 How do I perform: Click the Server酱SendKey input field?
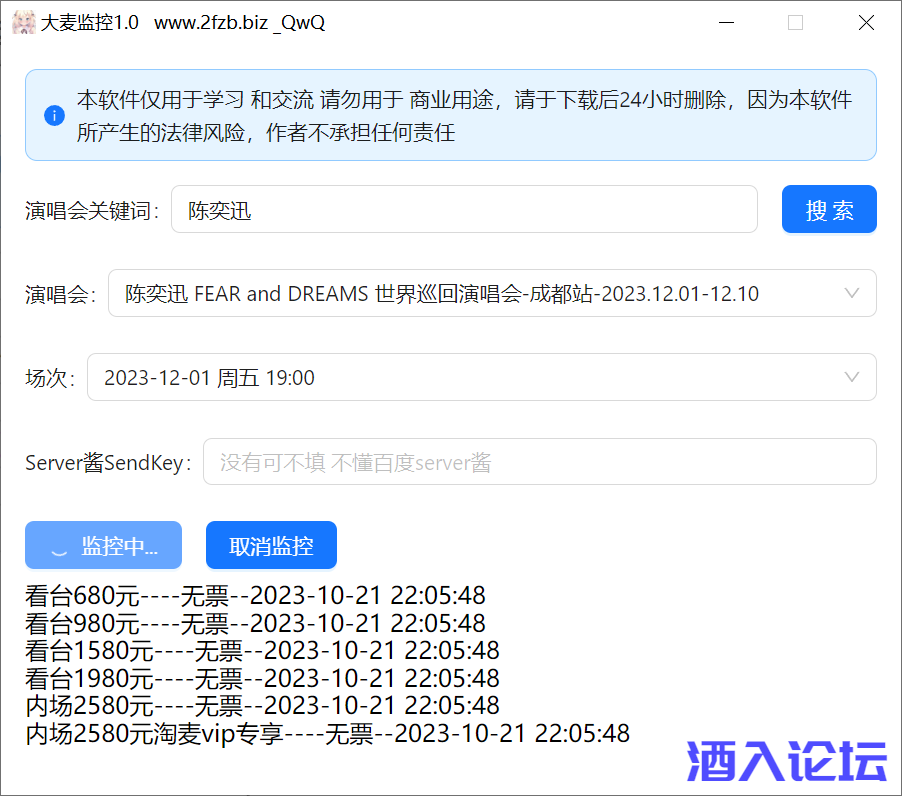[539, 462]
